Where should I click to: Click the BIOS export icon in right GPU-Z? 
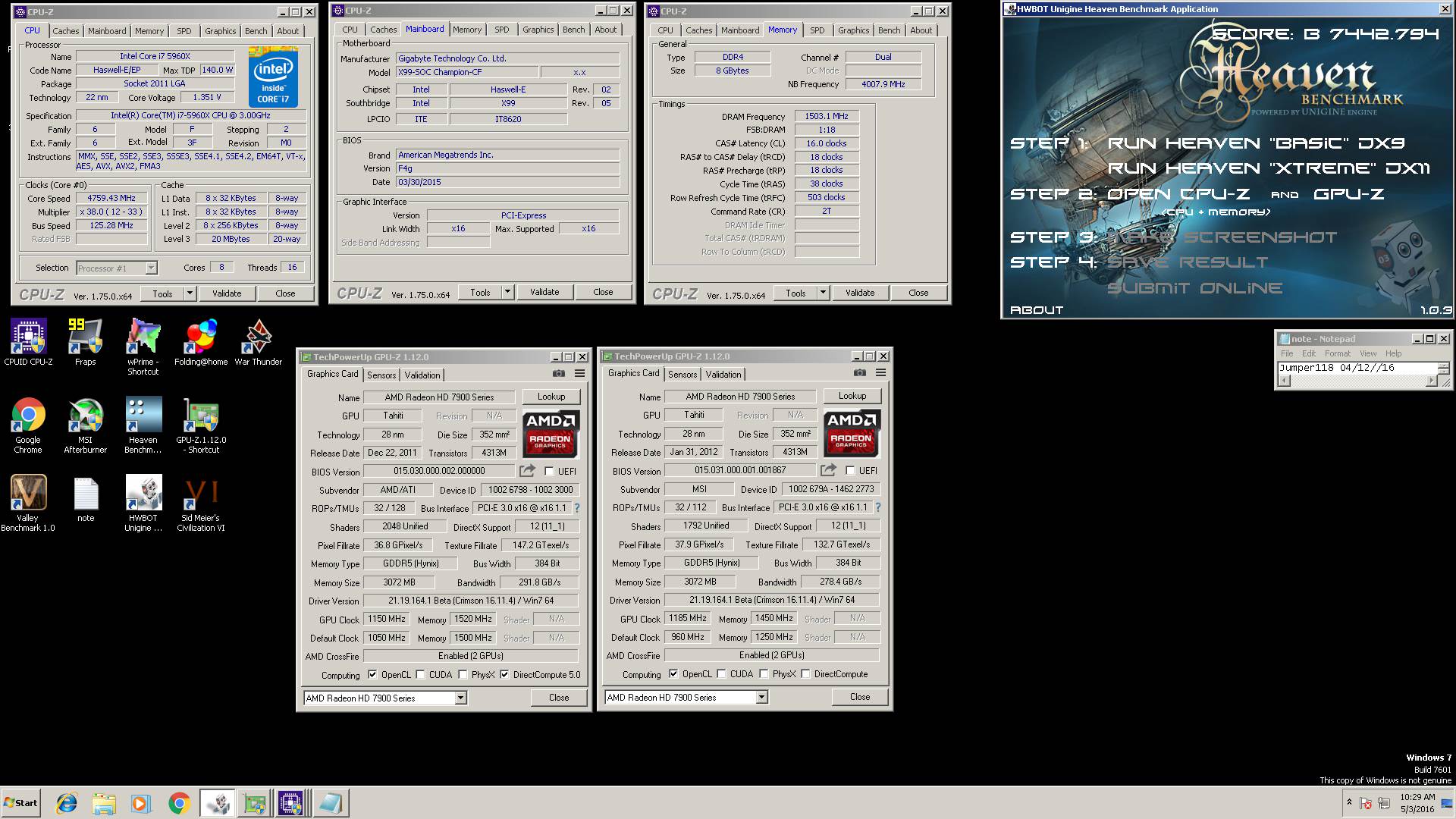tap(828, 469)
